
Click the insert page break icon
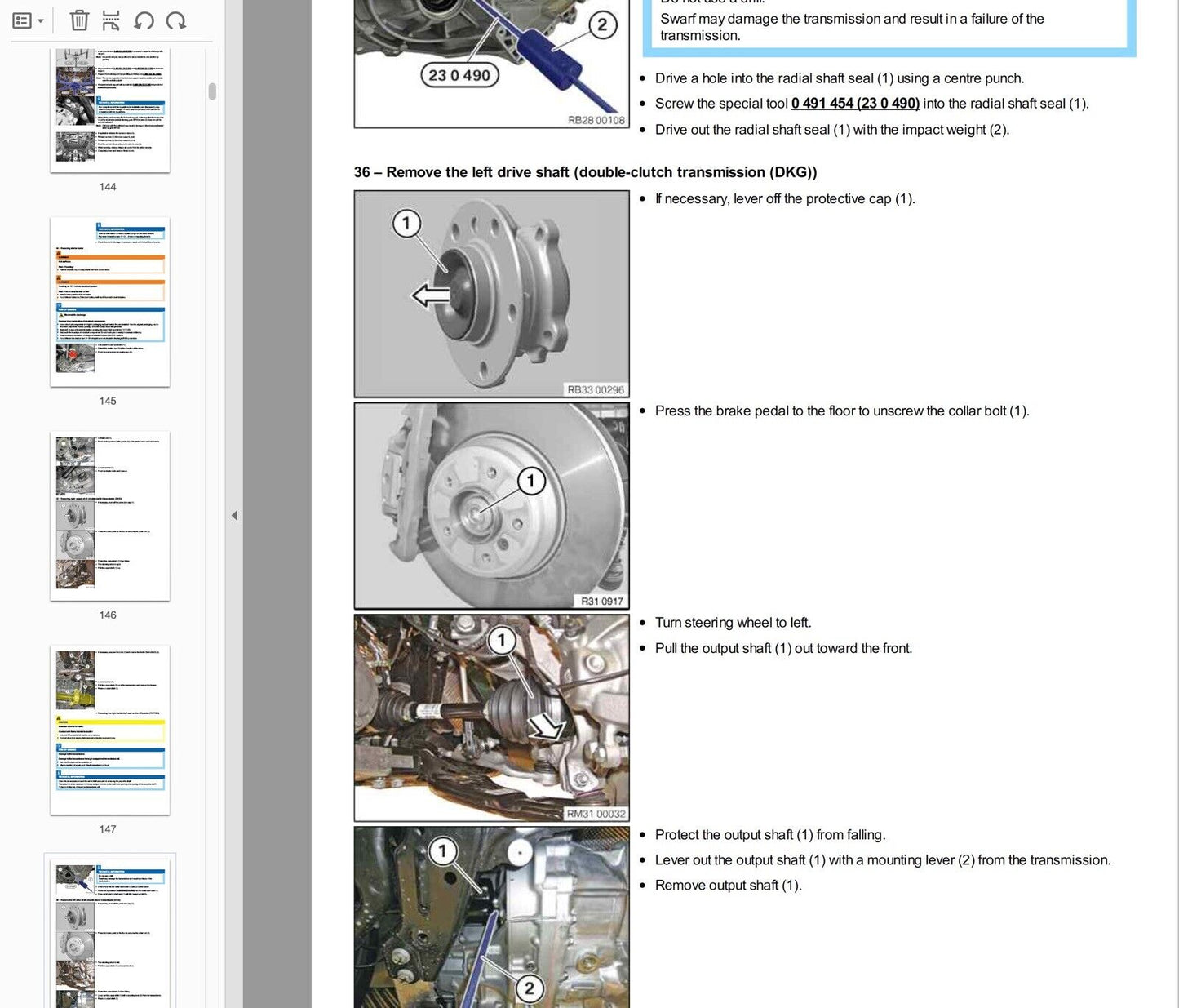coord(111,20)
